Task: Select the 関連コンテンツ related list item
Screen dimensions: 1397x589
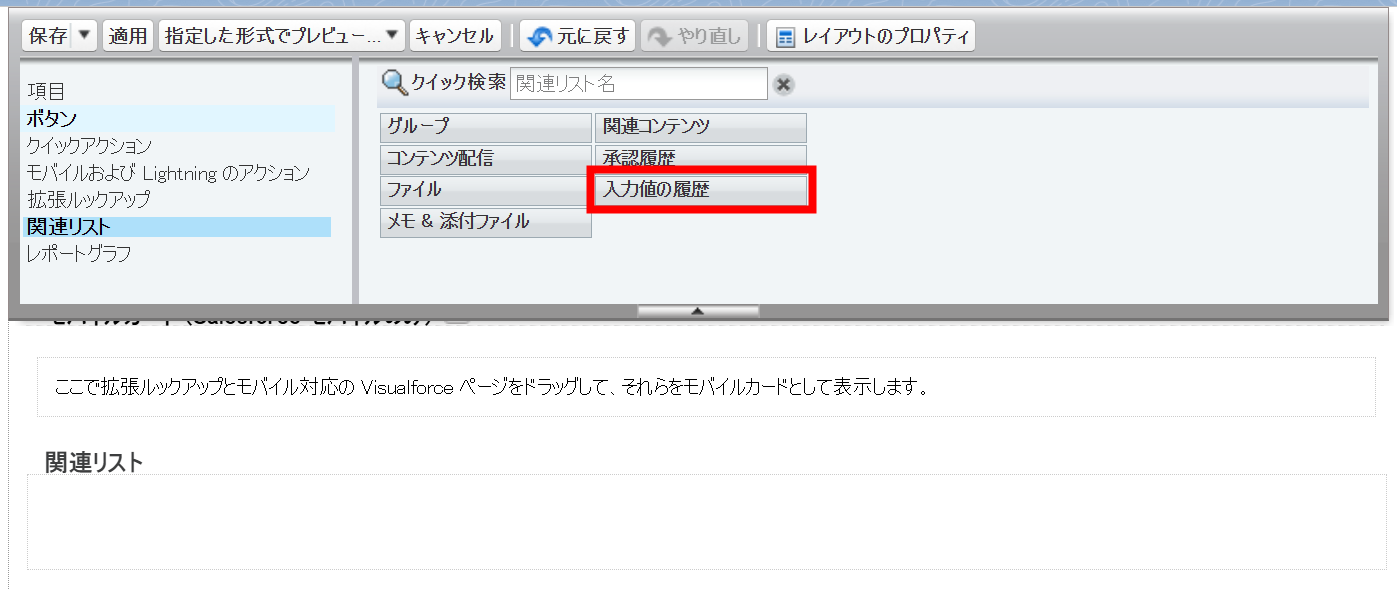Action: [701, 127]
